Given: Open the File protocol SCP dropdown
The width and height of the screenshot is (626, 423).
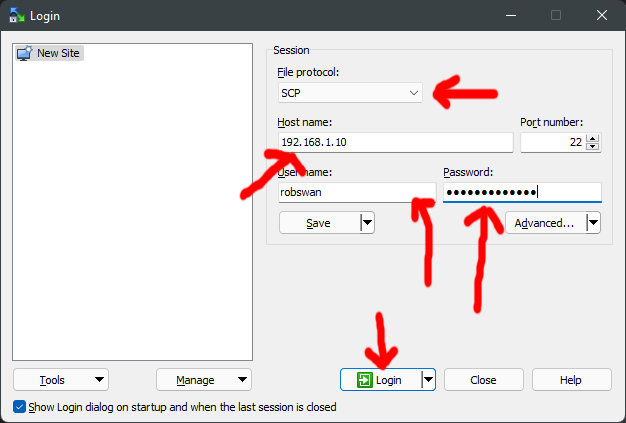Looking at the screenshot, I should [x=350, y=93].
